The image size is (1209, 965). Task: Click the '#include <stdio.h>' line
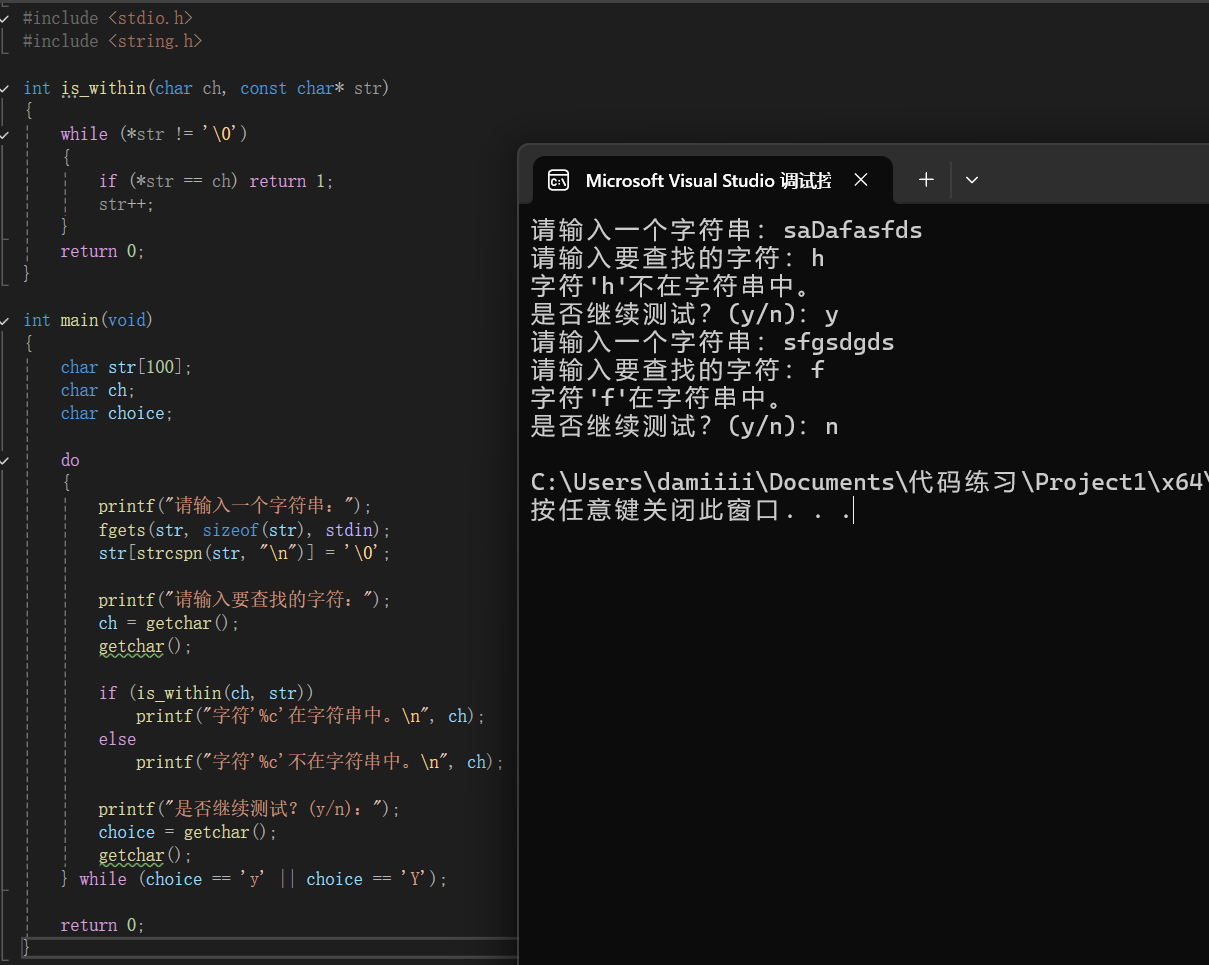(108, 18)
